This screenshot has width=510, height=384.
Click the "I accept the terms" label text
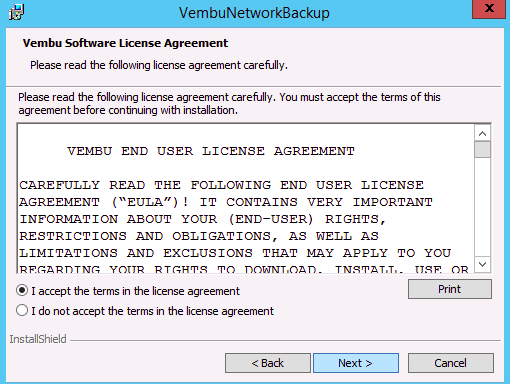[x=135, y=291]
